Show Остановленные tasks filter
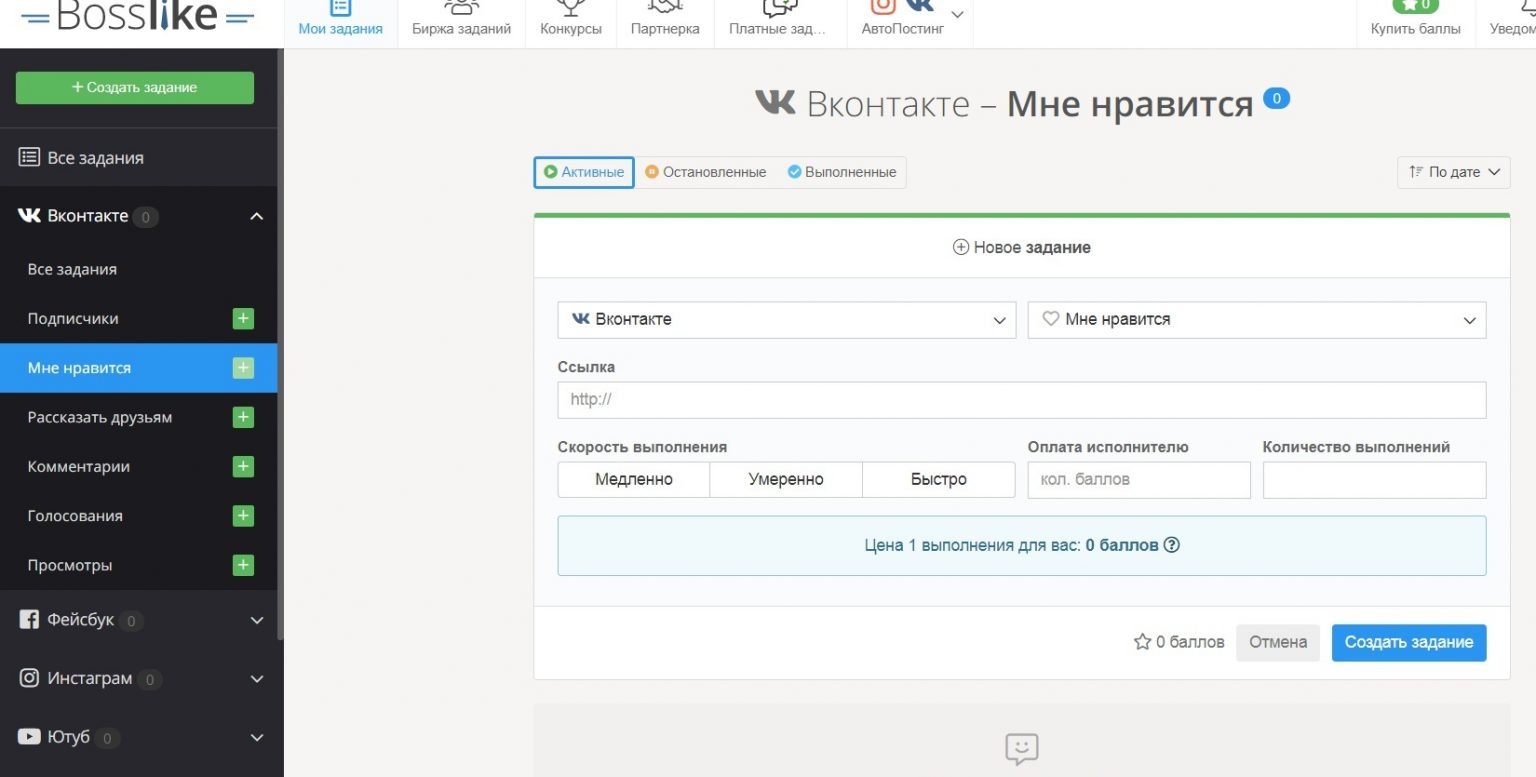This screenshot has height=777, width=1536. pos(706,172)
